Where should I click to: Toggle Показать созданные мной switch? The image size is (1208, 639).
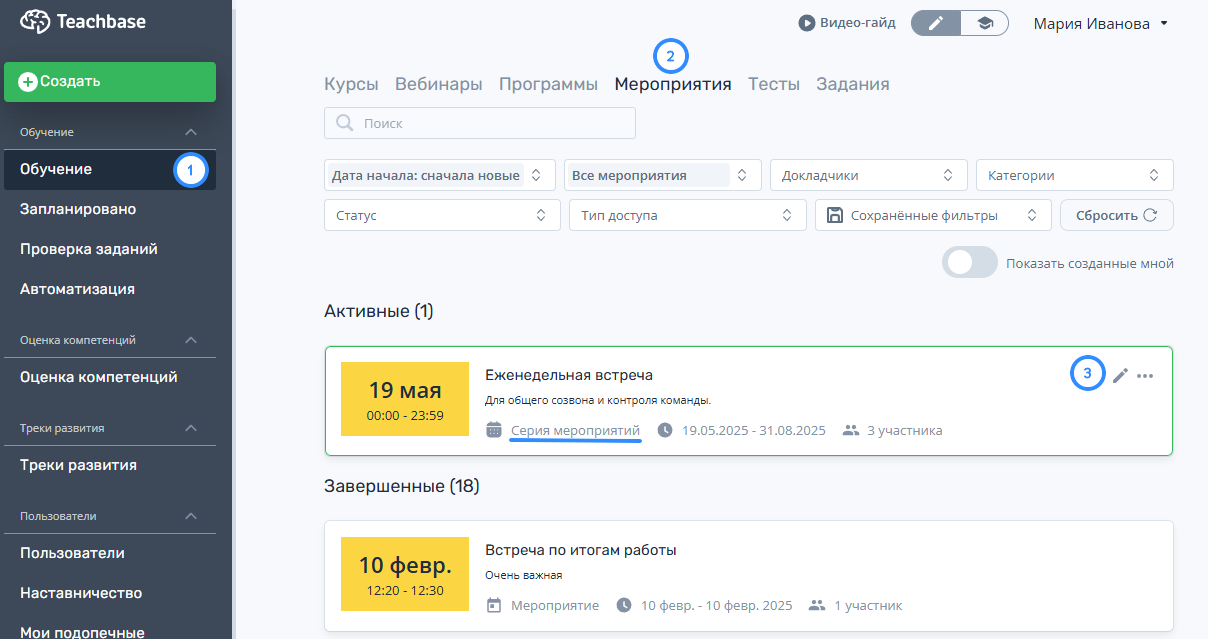click(x=970, y=263)
